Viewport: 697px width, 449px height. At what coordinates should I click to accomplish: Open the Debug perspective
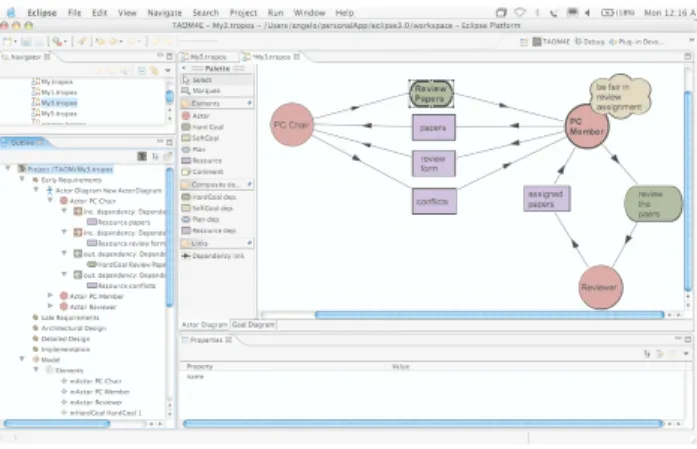click(x=589, y=42)
